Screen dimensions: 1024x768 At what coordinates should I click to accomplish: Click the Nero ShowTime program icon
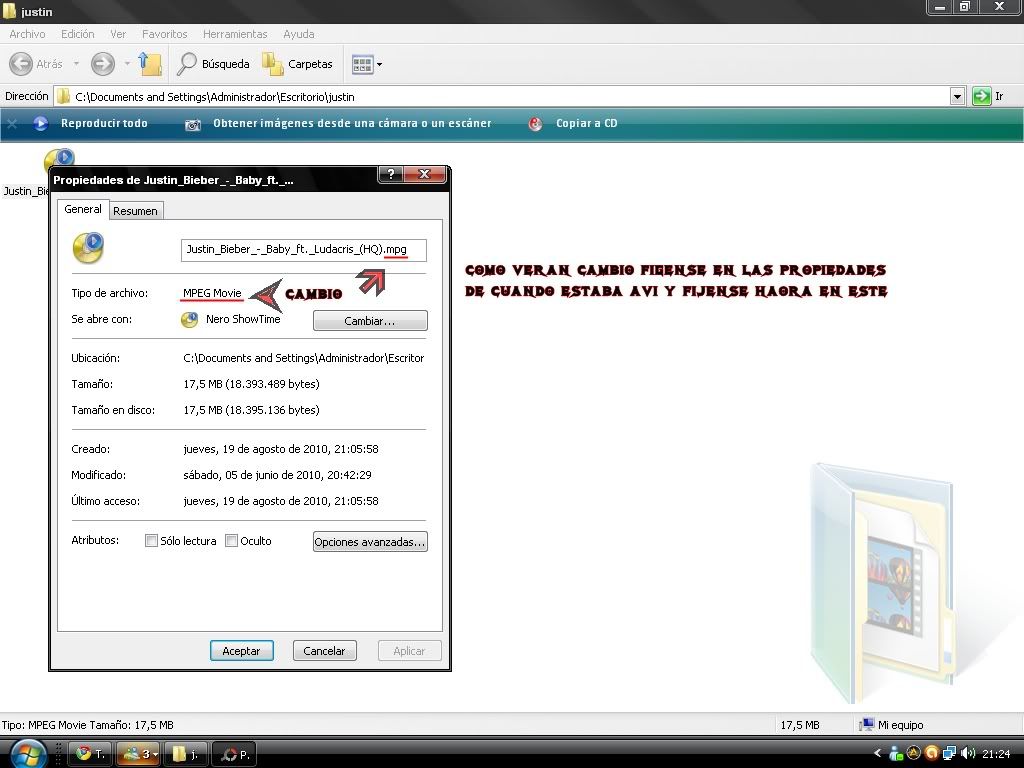click(x=189, y=319)
